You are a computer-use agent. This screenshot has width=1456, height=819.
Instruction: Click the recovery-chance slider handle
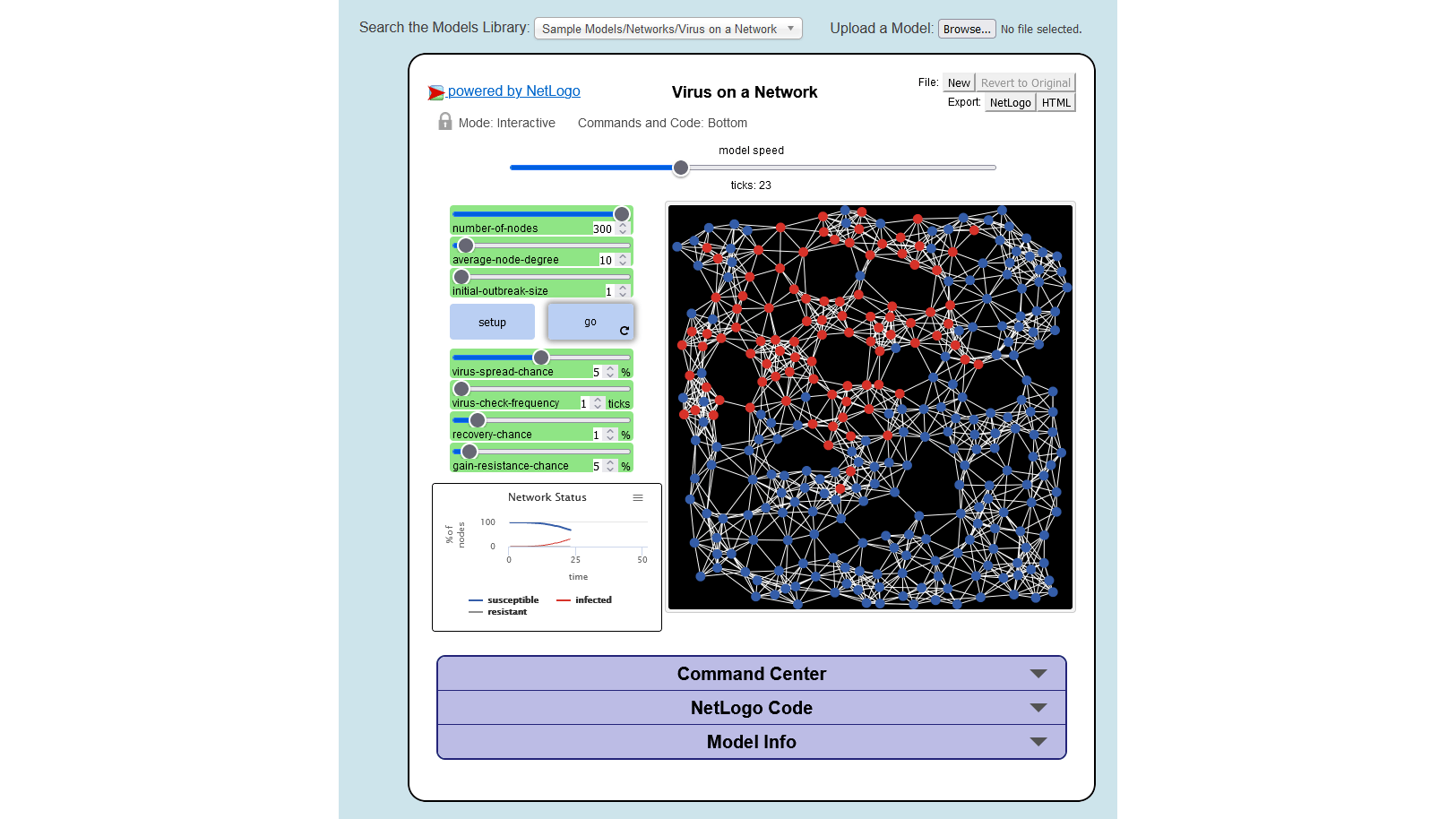pos(478,420)
